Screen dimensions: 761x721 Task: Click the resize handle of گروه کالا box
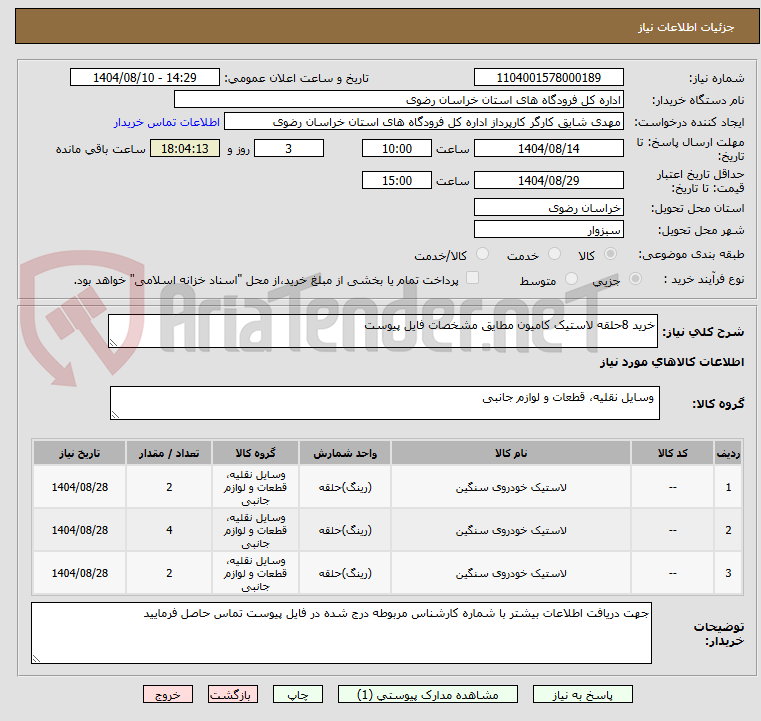(115, 415)
